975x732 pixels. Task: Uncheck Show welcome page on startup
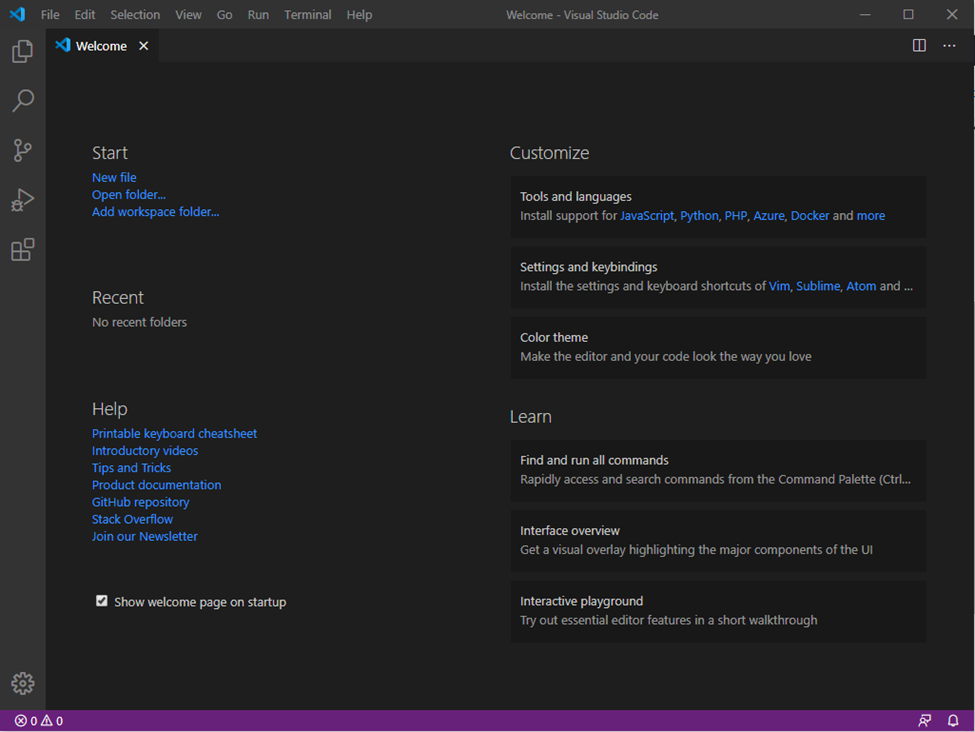(x=101, y=601)
